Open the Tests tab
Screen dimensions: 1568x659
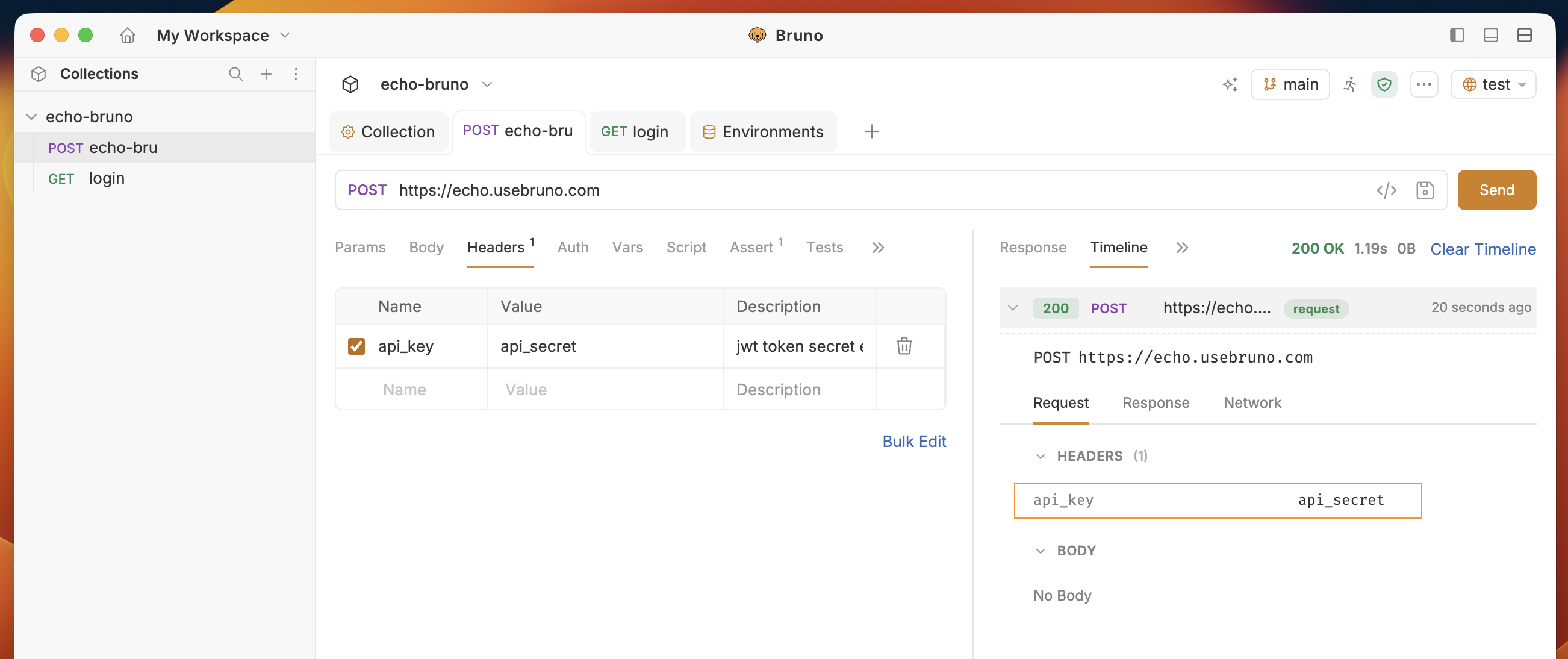point(825,248)
